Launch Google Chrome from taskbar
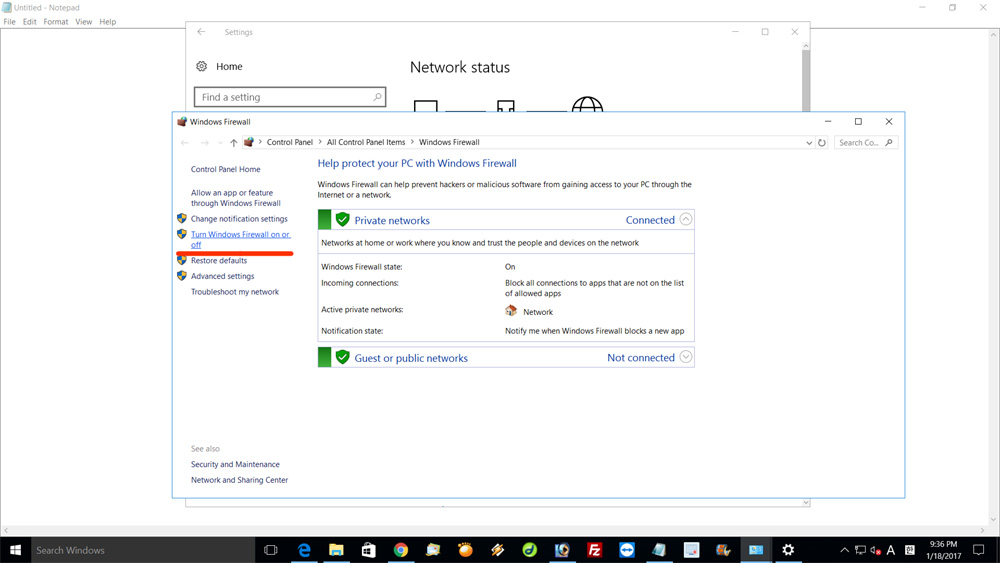 coord(401,550)
